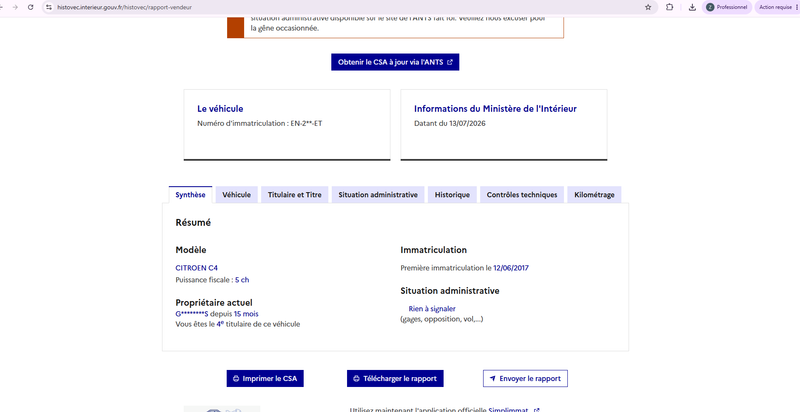Open the Simplimmat application link

point(514,409)
